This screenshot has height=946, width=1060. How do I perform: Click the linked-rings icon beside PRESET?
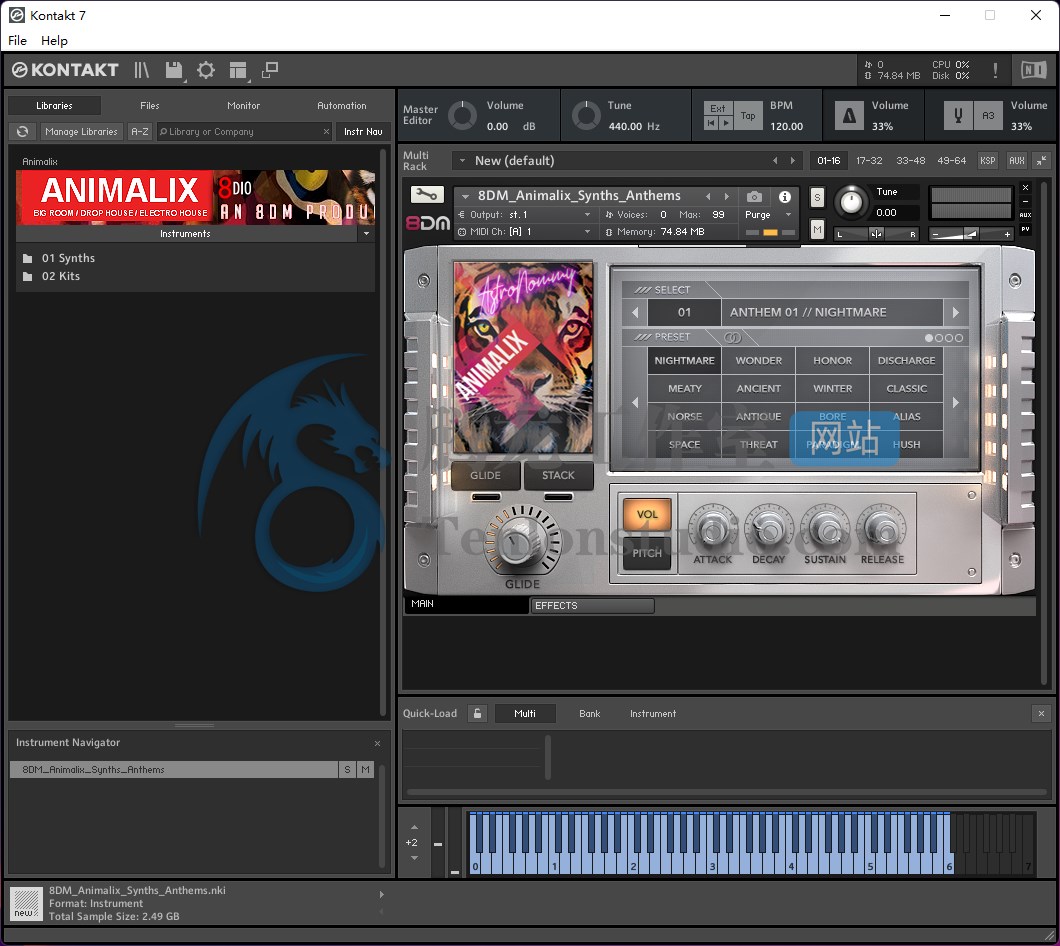(732, 337)
